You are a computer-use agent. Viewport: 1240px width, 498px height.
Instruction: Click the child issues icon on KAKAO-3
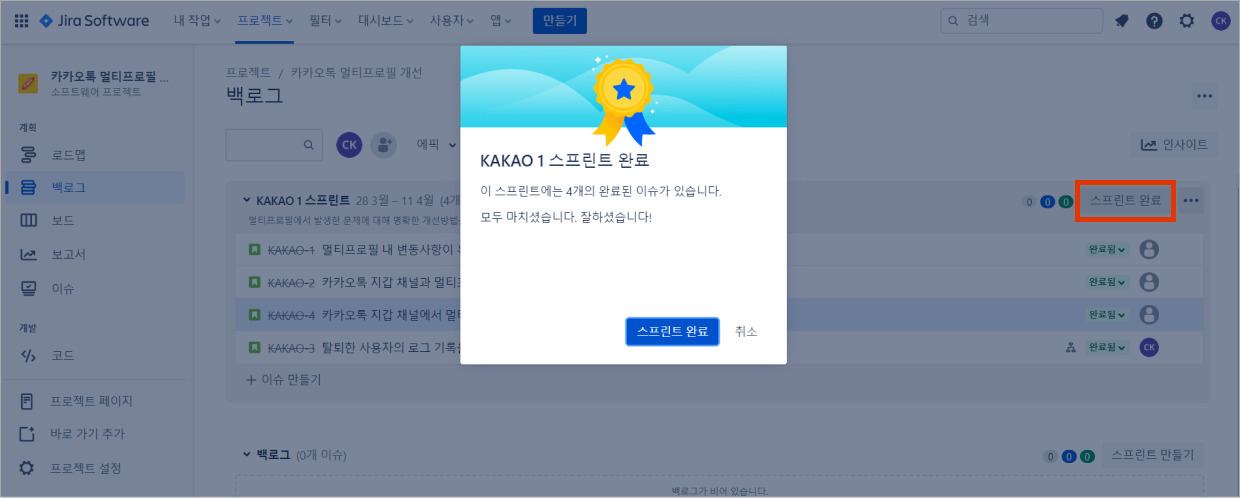click(1071, 348)
